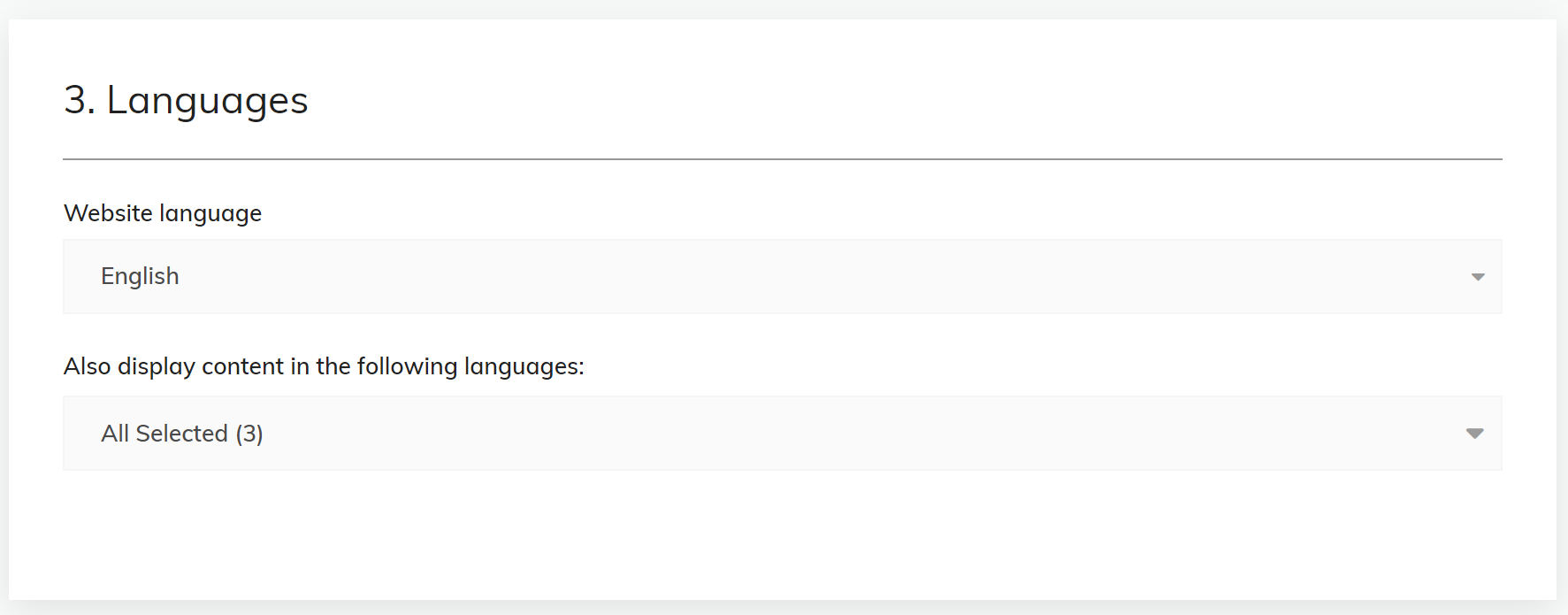Click the word 'Selected' in the second dropdown
The height and width of the screenshot is (615, 1568).
[181, 434]
